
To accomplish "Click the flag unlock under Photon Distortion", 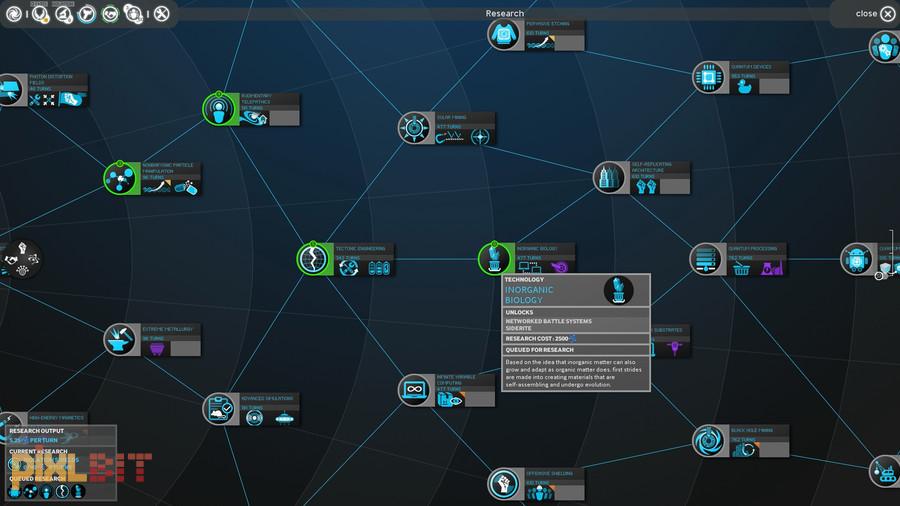I will pos(71,99).
